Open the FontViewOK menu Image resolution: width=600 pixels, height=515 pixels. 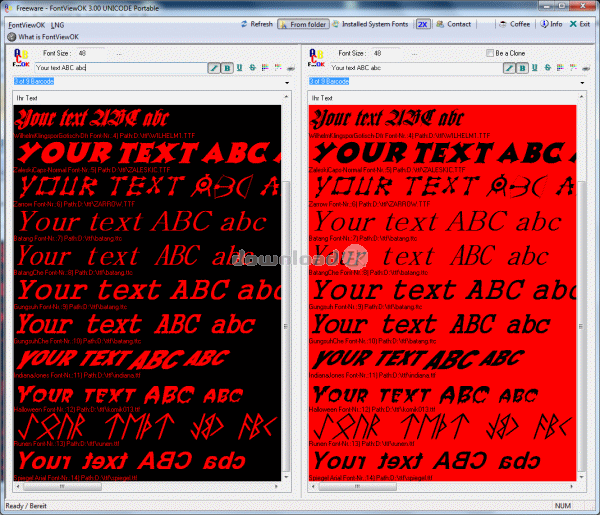pos(27,25)
